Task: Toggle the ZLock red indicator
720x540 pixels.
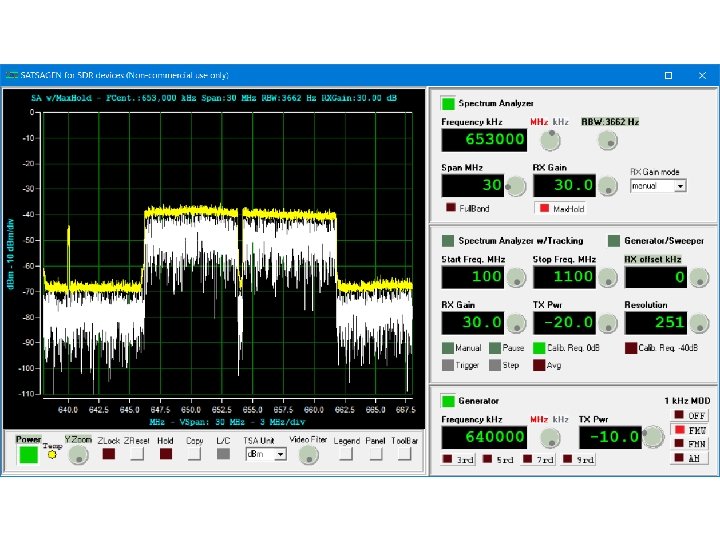Action: (109, 454)
